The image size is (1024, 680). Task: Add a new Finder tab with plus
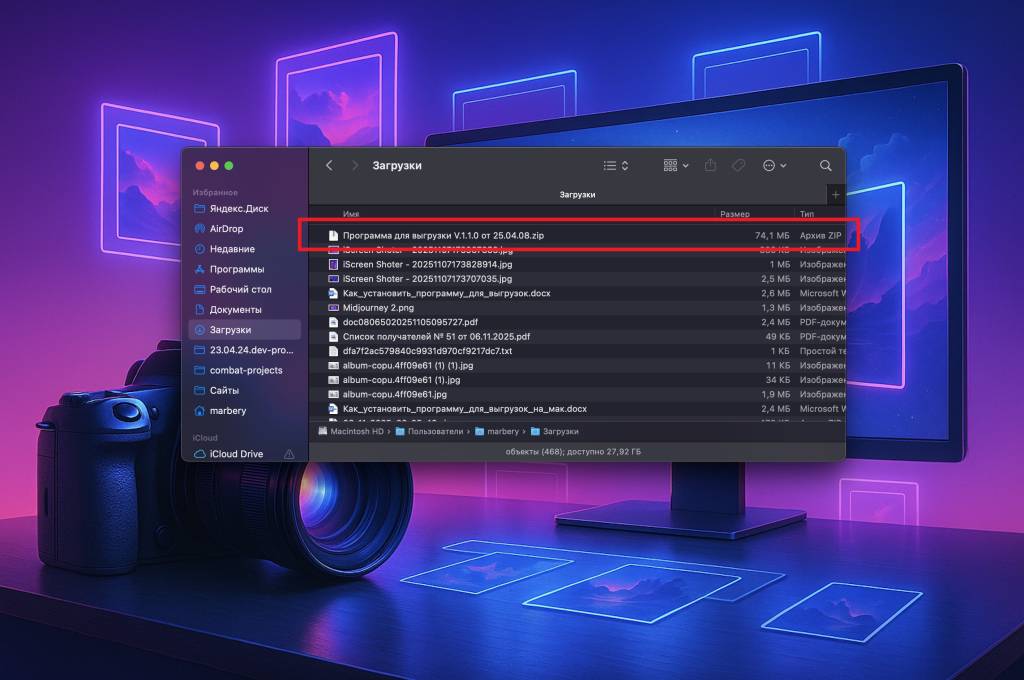(835, 194)
